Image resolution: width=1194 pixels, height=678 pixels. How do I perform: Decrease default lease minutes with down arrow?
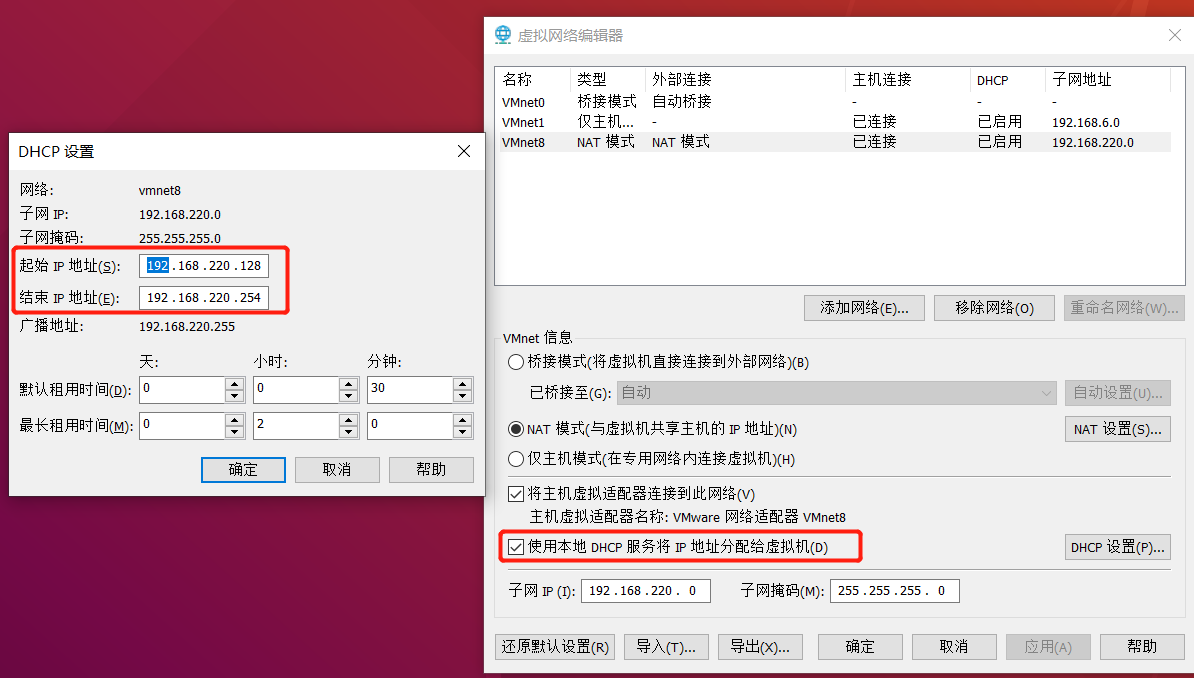(x=462, y=396)
